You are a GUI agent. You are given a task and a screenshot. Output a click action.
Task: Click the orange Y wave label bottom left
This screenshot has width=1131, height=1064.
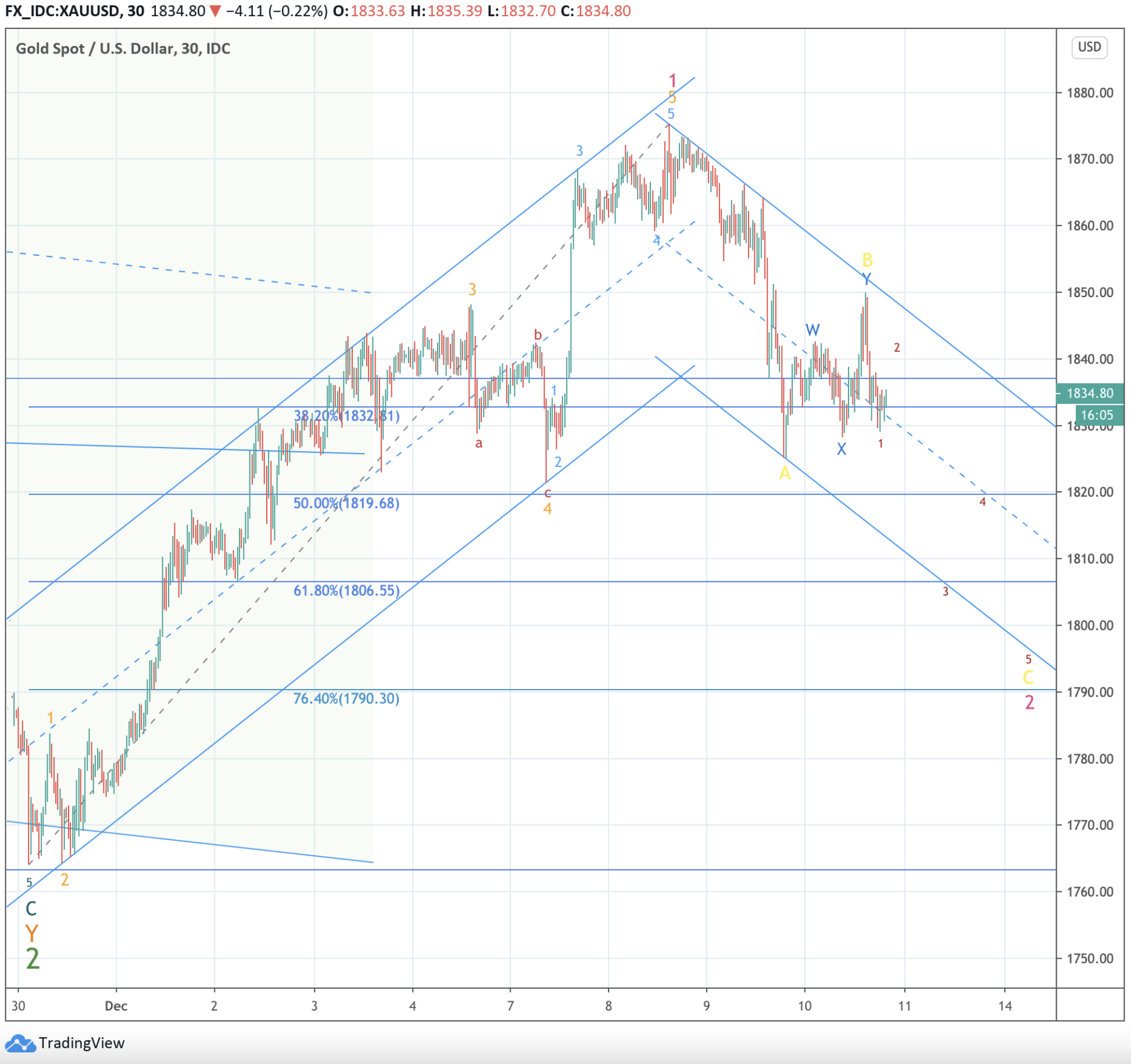(x=31, y=933)
